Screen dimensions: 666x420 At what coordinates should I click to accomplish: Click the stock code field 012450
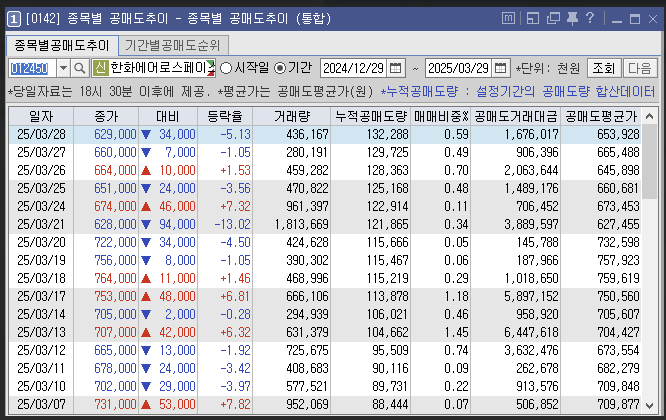tap(32, 68)
